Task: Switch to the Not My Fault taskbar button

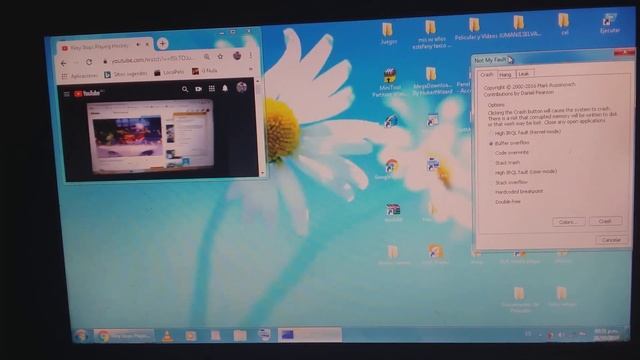Action: (x=309, y=335)
